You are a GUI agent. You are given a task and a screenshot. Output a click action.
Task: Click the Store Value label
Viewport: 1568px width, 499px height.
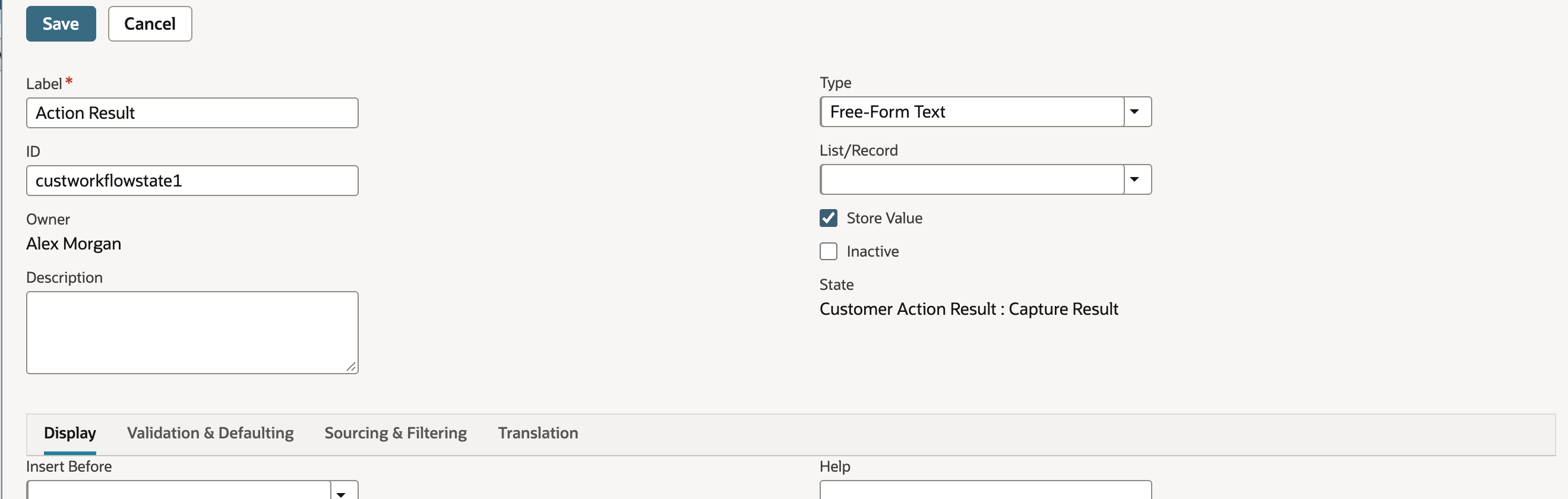click(884, 219)
